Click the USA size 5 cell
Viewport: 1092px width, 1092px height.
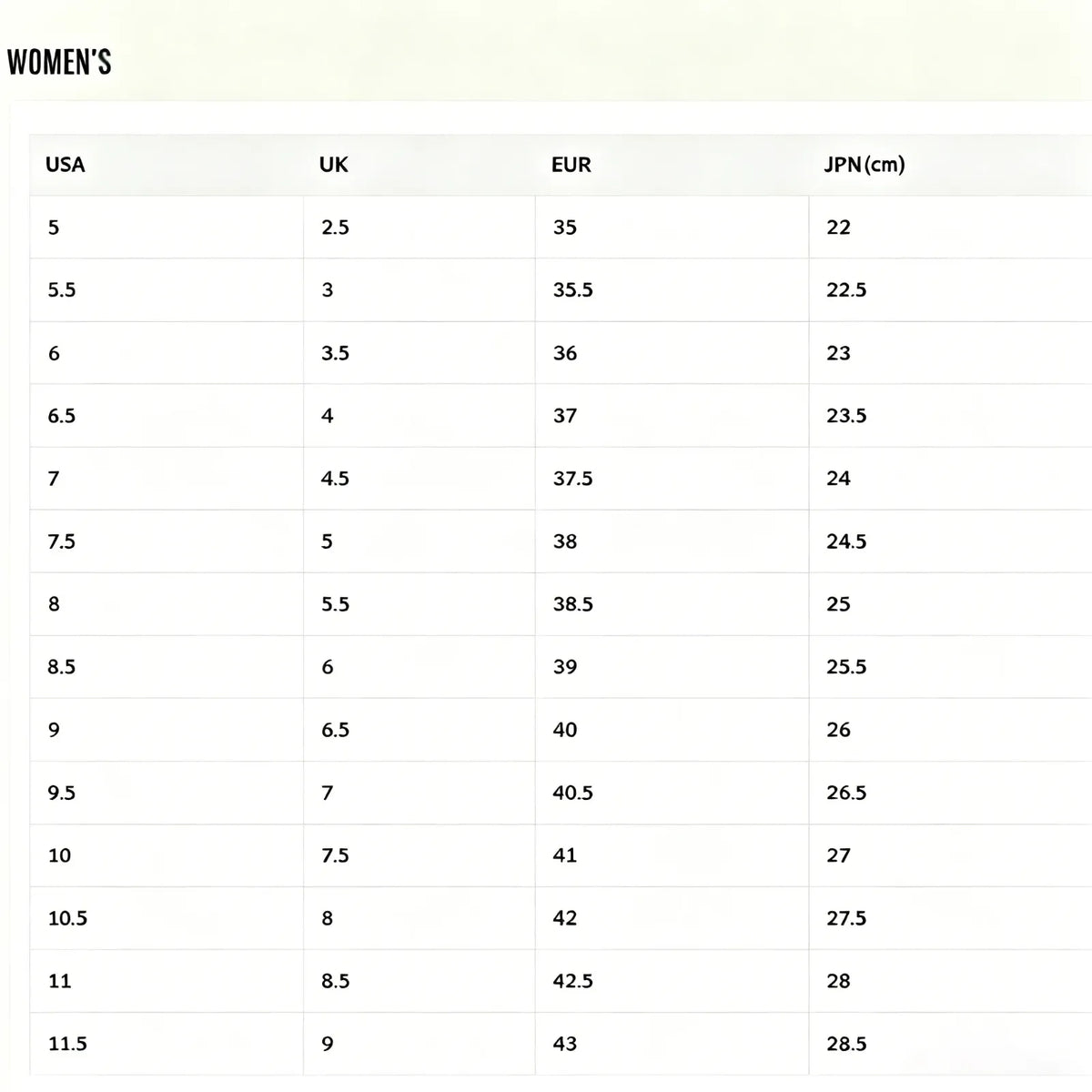click(167, 227)
